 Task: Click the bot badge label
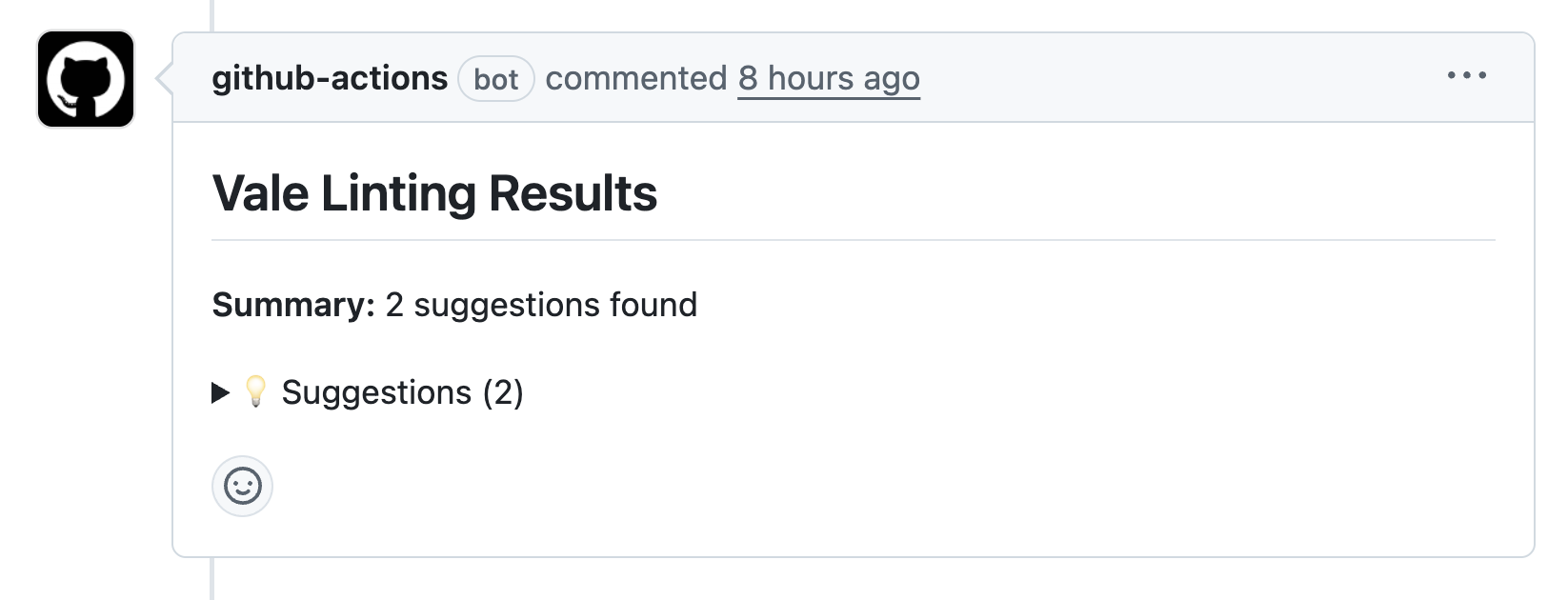tap(496, 79)
